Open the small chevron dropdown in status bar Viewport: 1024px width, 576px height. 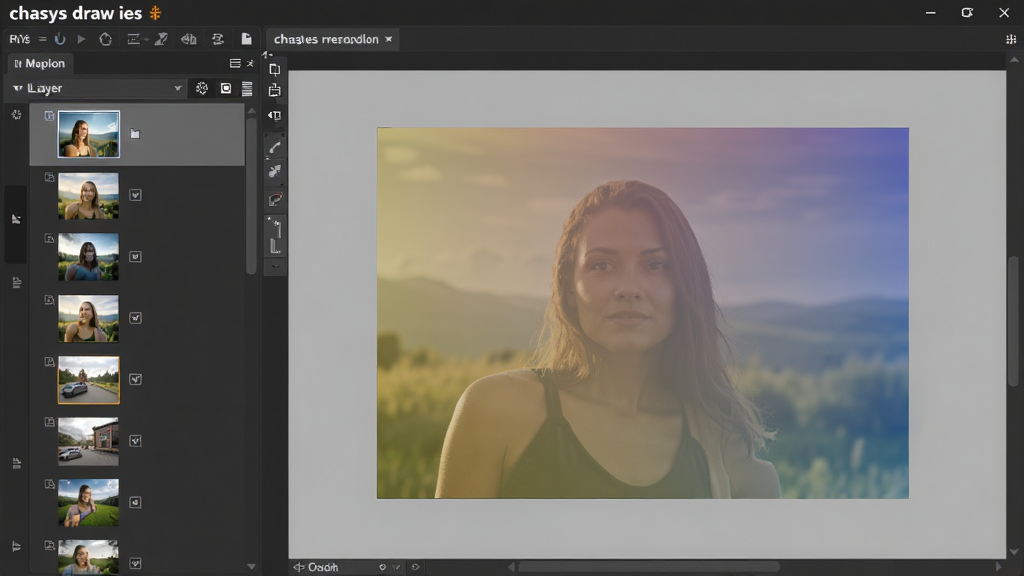[x=396, y=567]
